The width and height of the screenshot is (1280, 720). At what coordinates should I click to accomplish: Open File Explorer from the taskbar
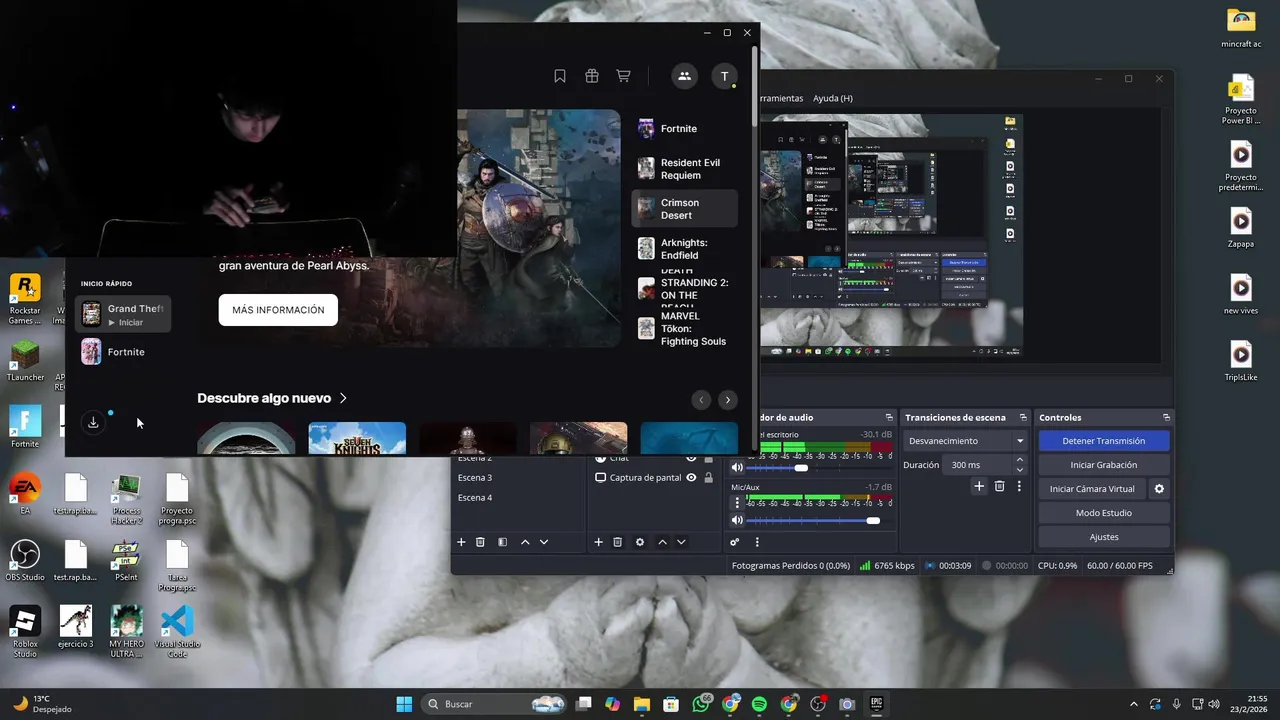[x=642, y=704]
